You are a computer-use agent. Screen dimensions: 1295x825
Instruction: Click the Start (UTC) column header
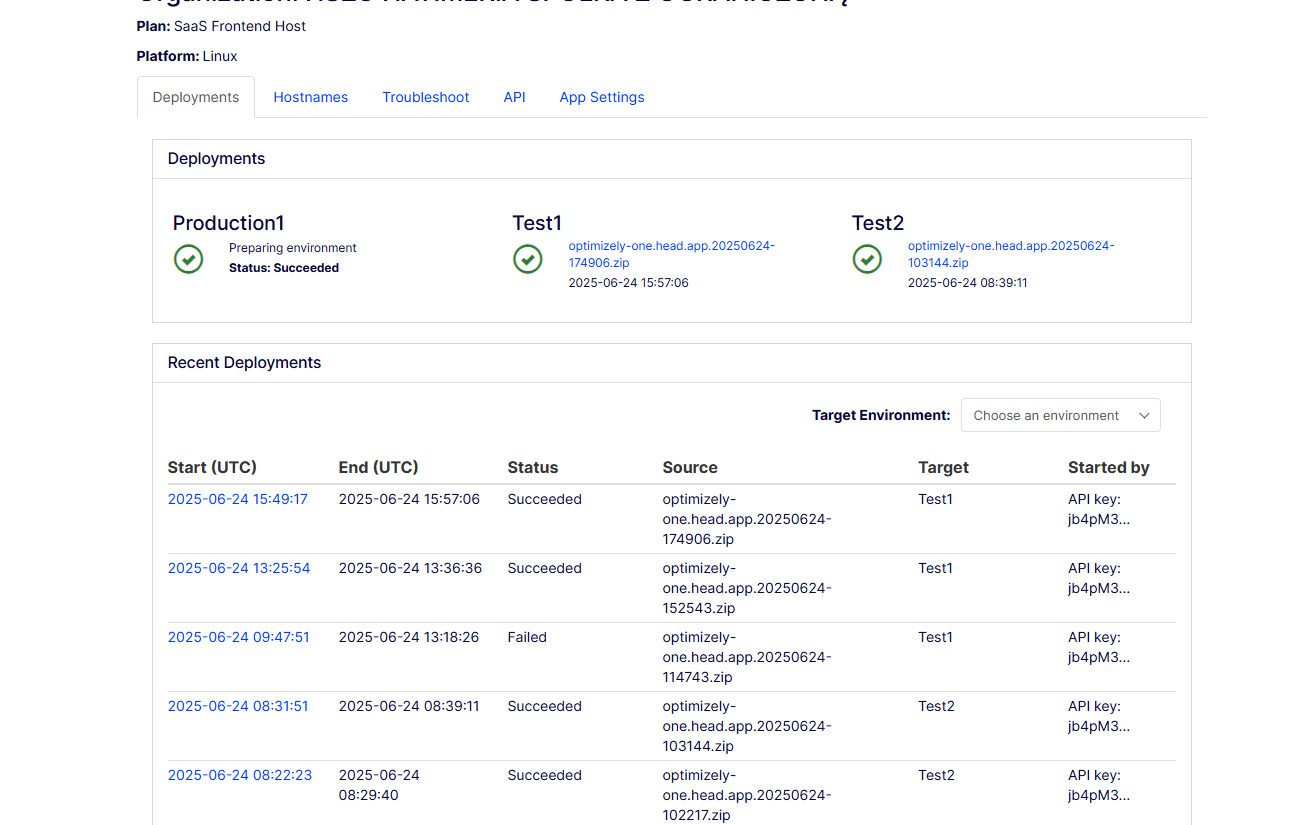pos(212,467)
